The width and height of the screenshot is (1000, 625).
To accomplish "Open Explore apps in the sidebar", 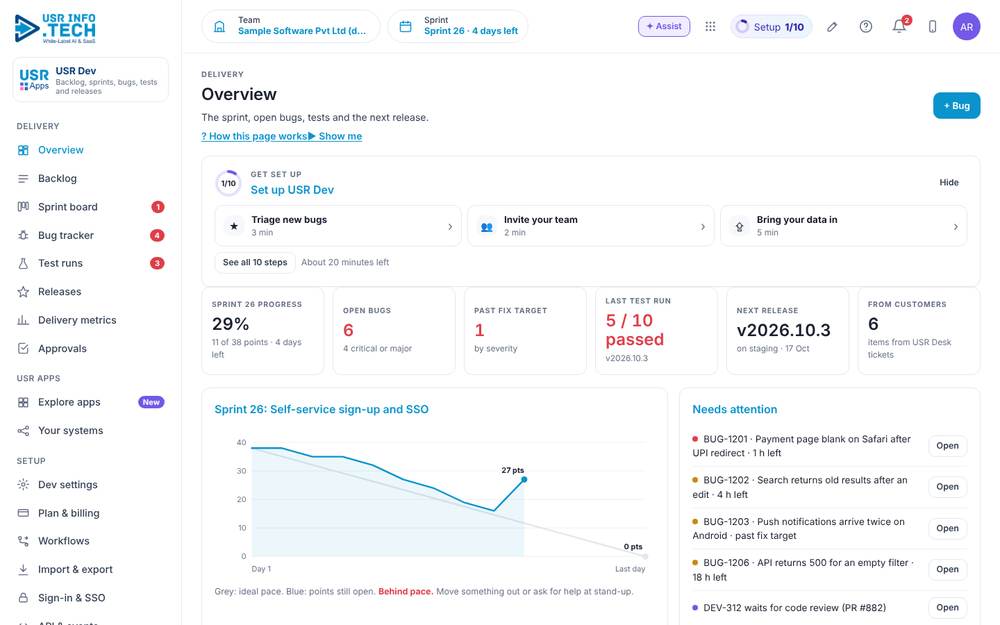I will tap(91, 402).
